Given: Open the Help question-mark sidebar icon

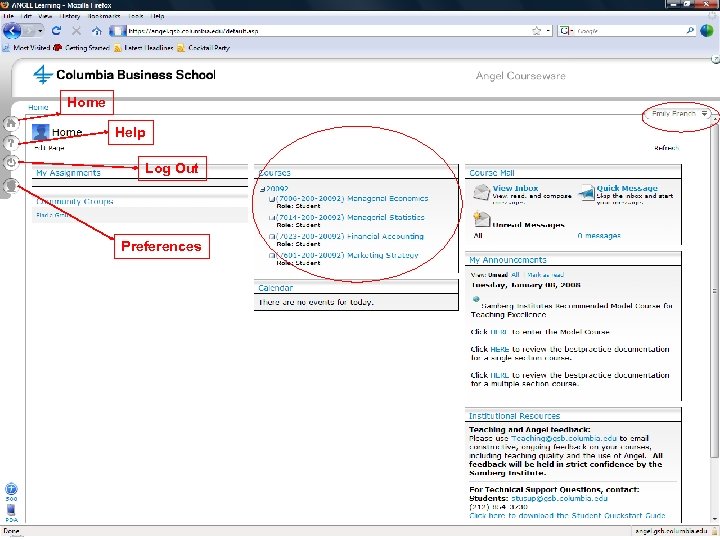Looking at the screenshot, I should pyautogui.click(x=11, y=143).
